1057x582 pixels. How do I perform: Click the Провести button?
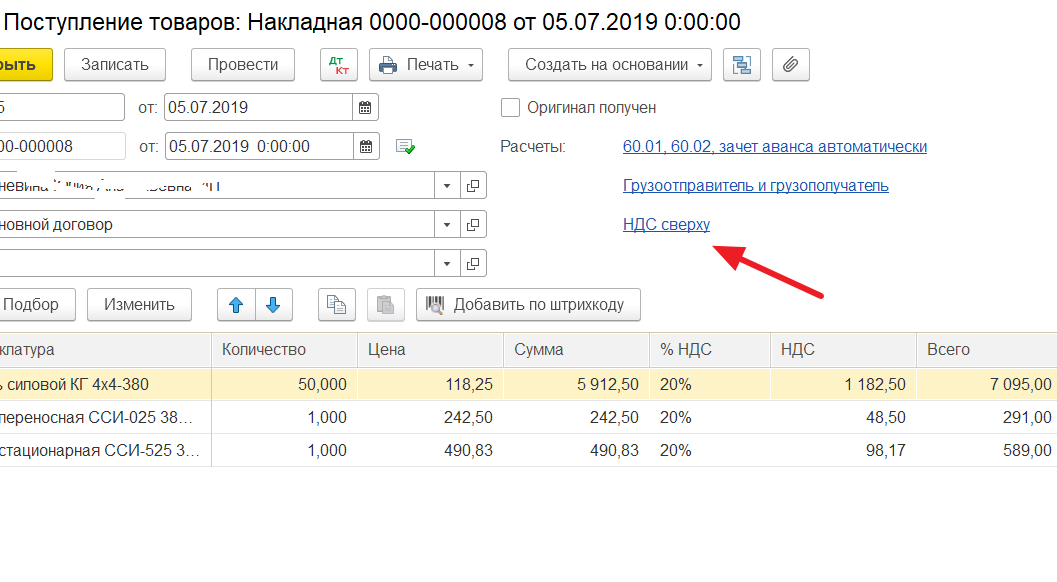(x=243, y=65)
